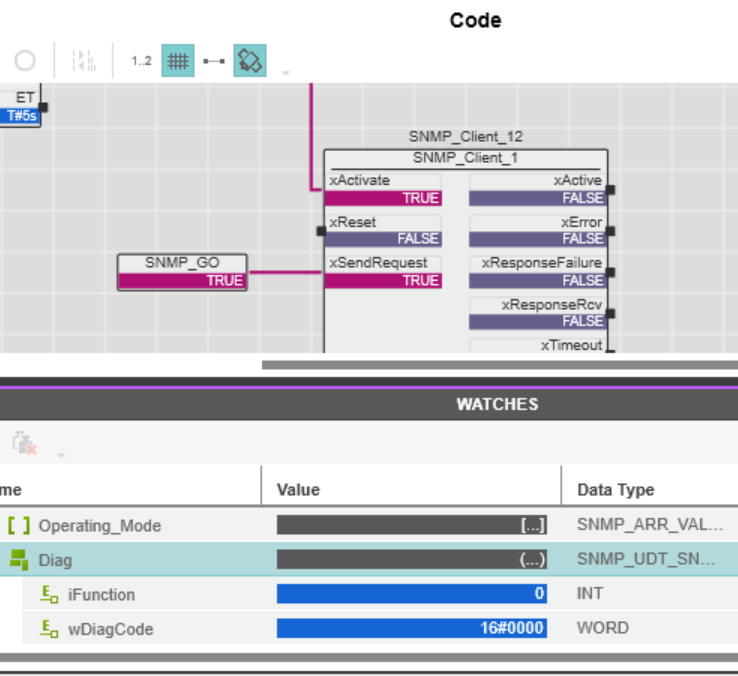Viewport: 738px width, 676px height.
Task: Toggle the SNMP_GO TRUE value
Action: pyautogui.click(x=182, y=281)
